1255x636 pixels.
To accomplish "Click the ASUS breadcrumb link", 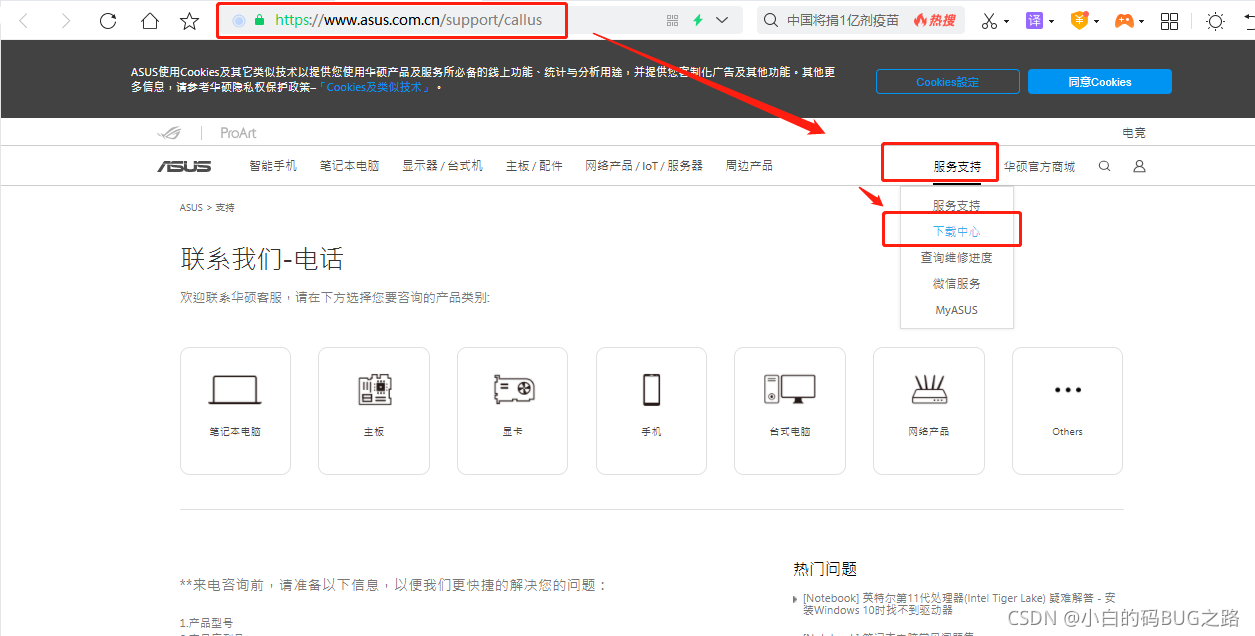I will 191,208.
